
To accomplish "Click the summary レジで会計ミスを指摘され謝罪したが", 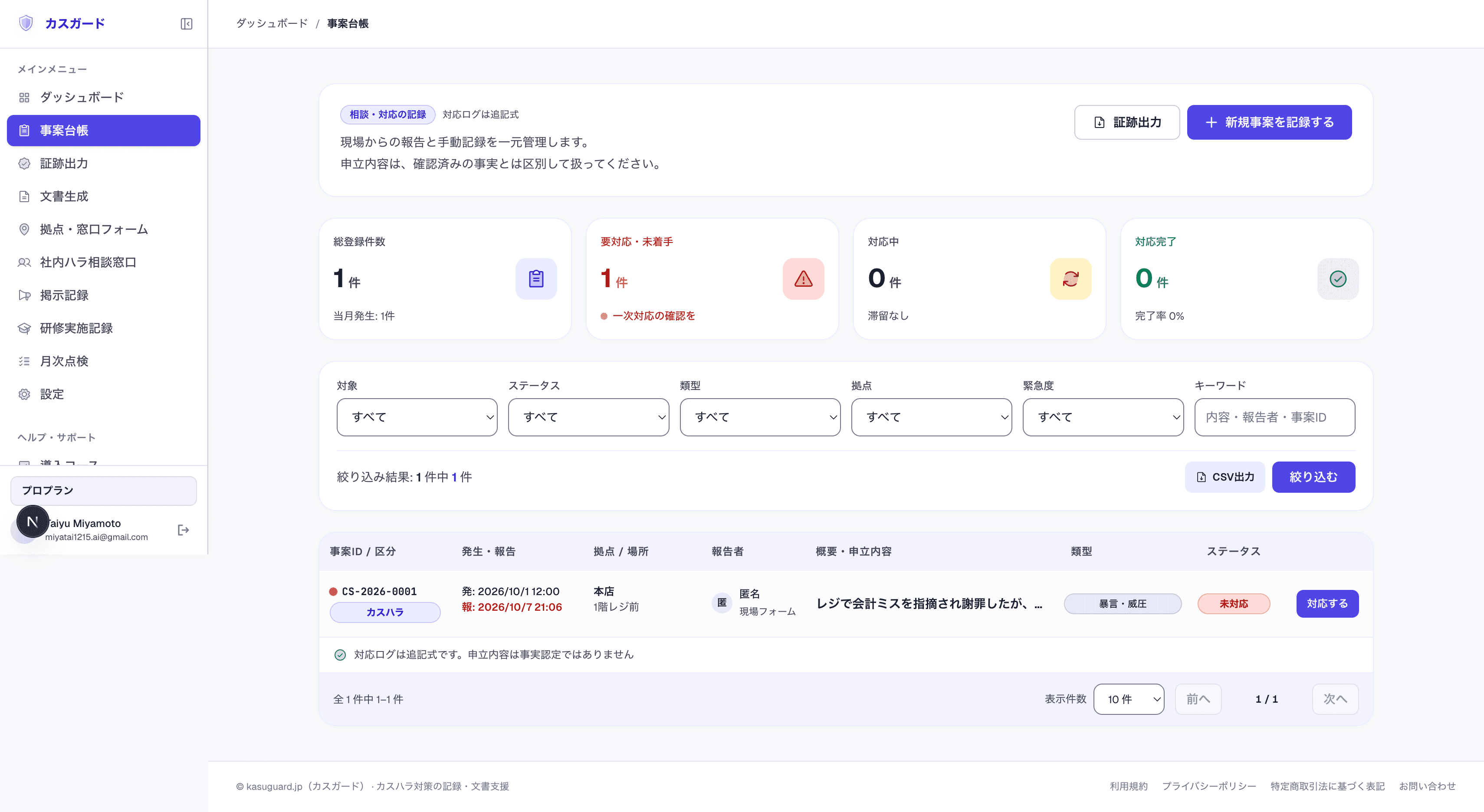I will click(x=929, y=603).
